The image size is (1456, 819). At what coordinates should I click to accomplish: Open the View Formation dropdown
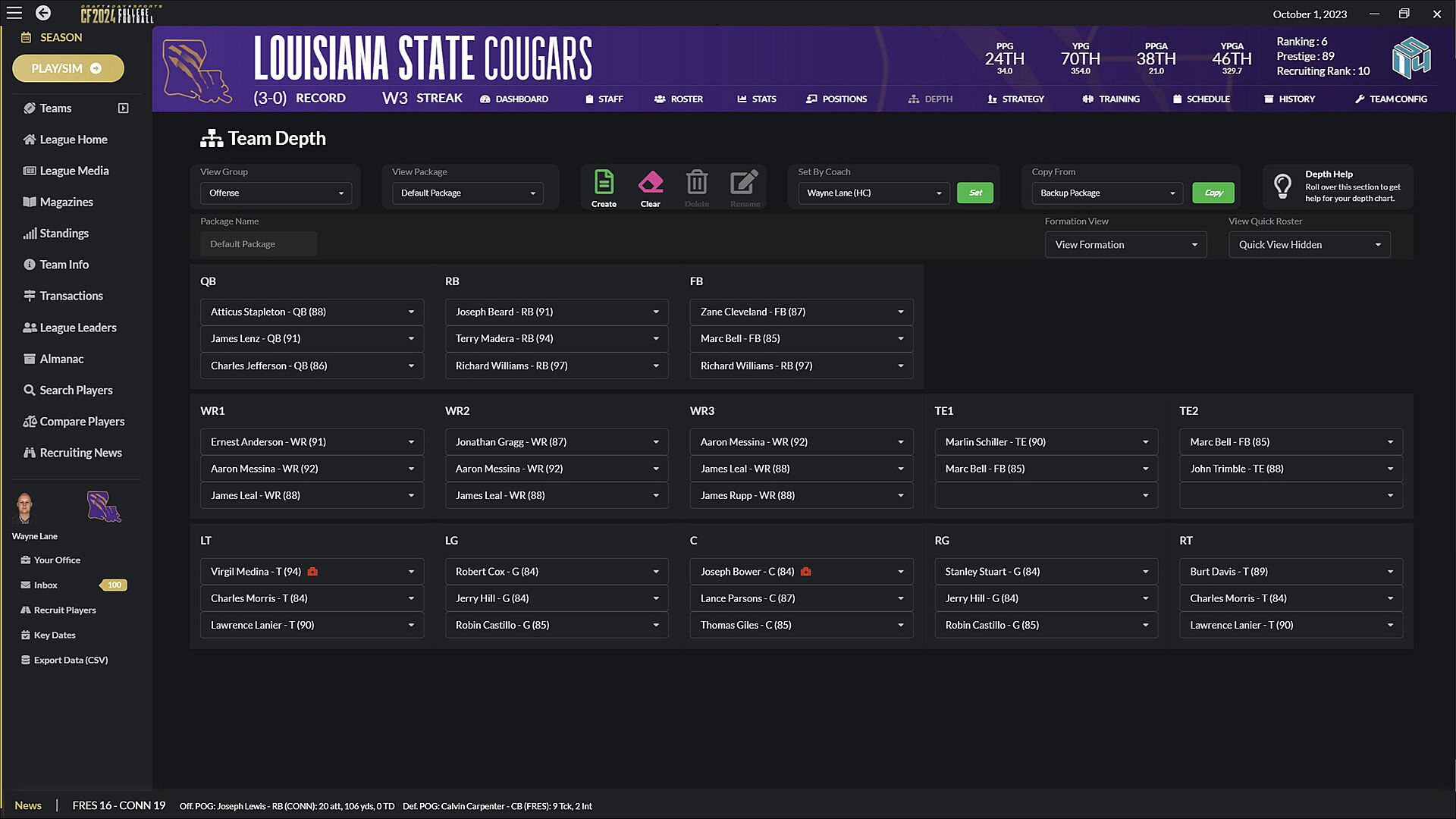click(x=1125, y=245)
